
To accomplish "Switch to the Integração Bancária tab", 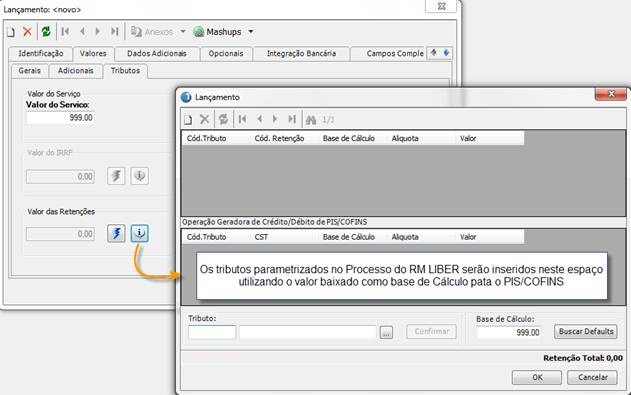I will (x=301, y=53).
